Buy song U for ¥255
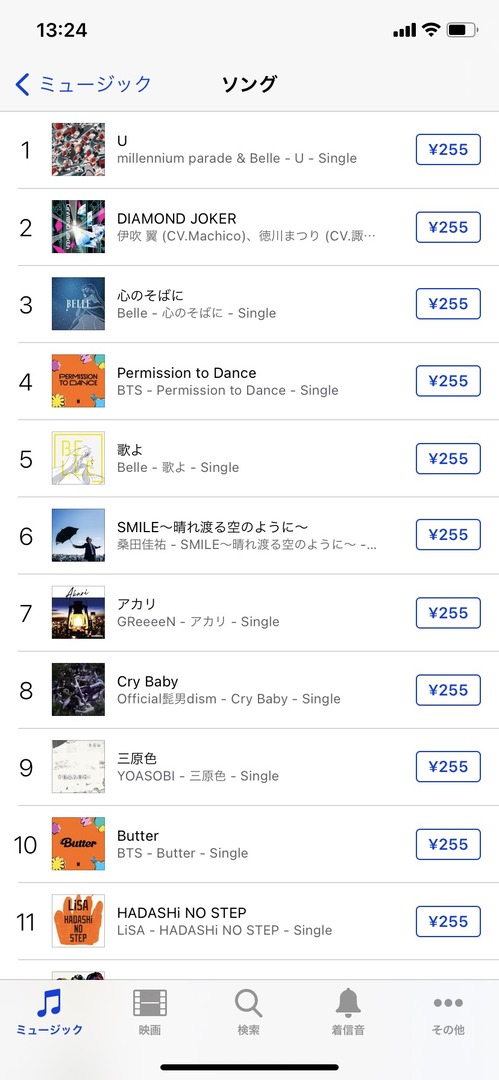 pyautogui.click(x=448, y=149)
